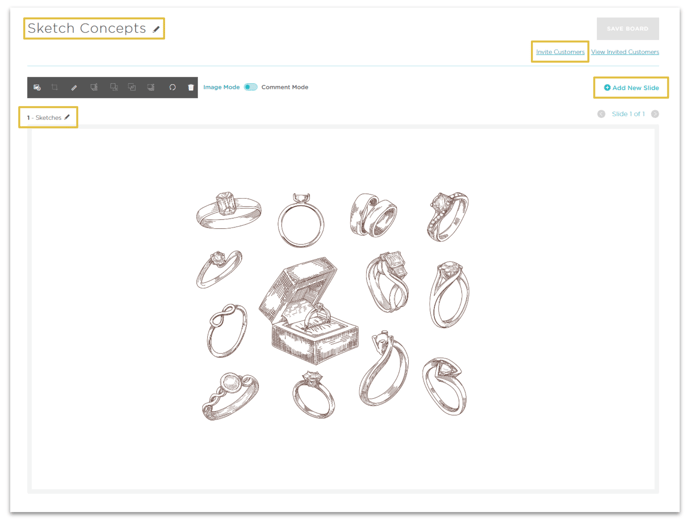Click the Sketch Concepts board title
This screenshot has width=688, height=521.
coord(87,28)
